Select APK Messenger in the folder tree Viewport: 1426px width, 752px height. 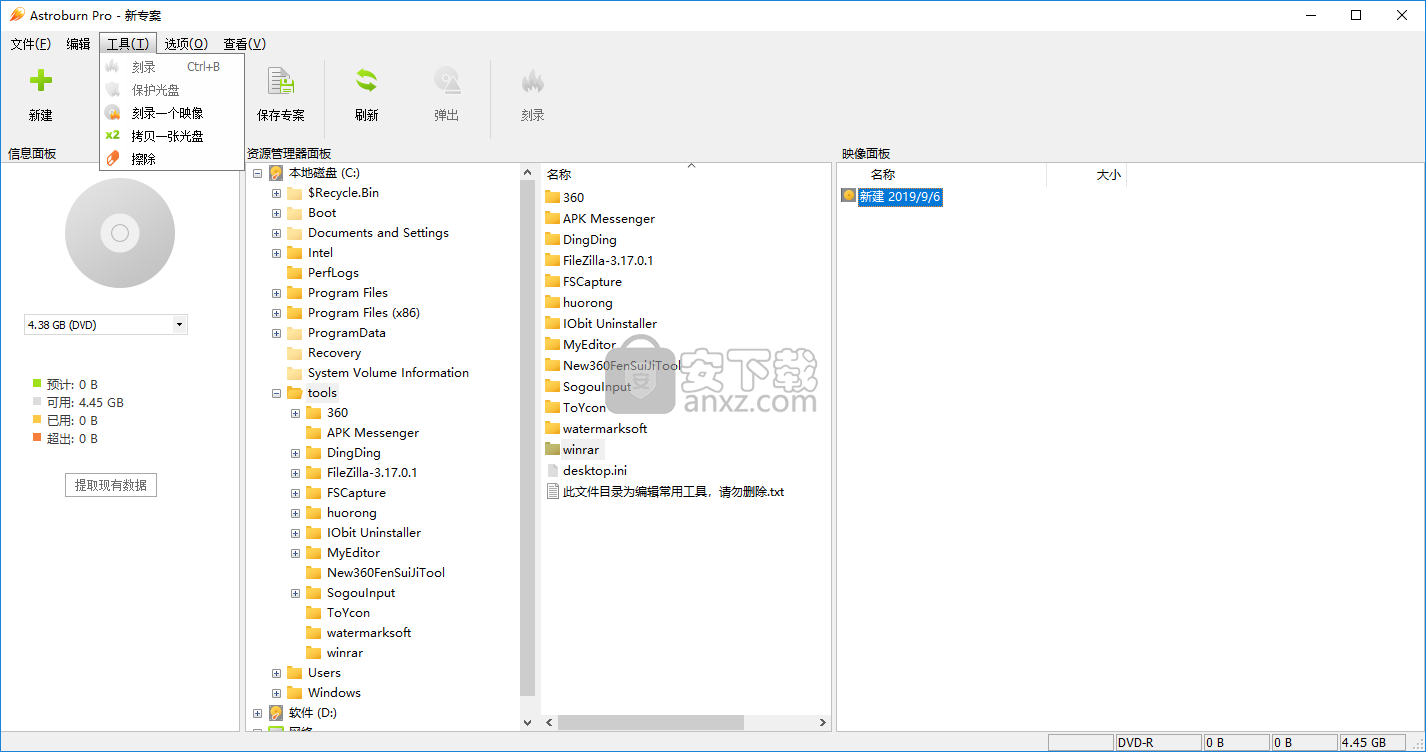coord(373,433)
